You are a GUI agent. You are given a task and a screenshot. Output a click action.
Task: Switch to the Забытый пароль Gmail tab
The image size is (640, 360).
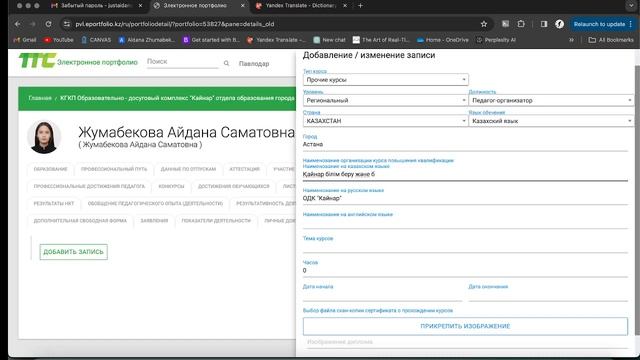[97, 6]
